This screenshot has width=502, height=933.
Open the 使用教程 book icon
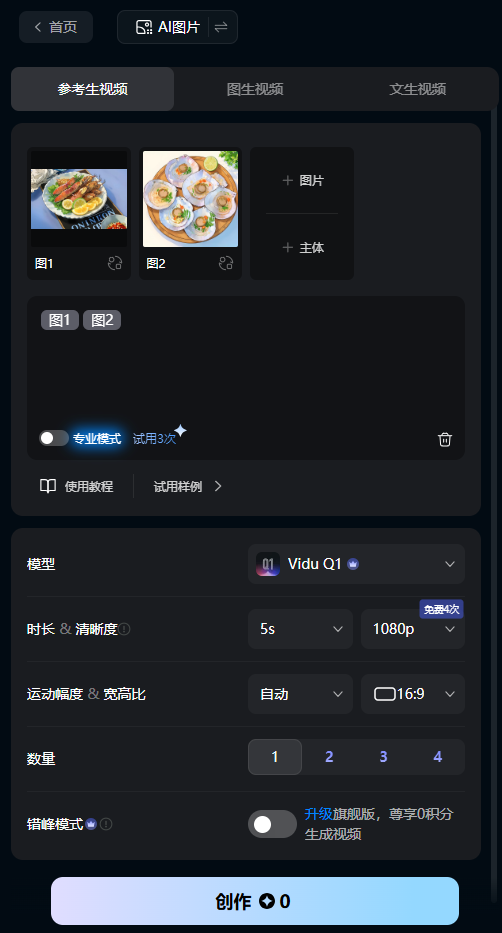click(48, 486)
